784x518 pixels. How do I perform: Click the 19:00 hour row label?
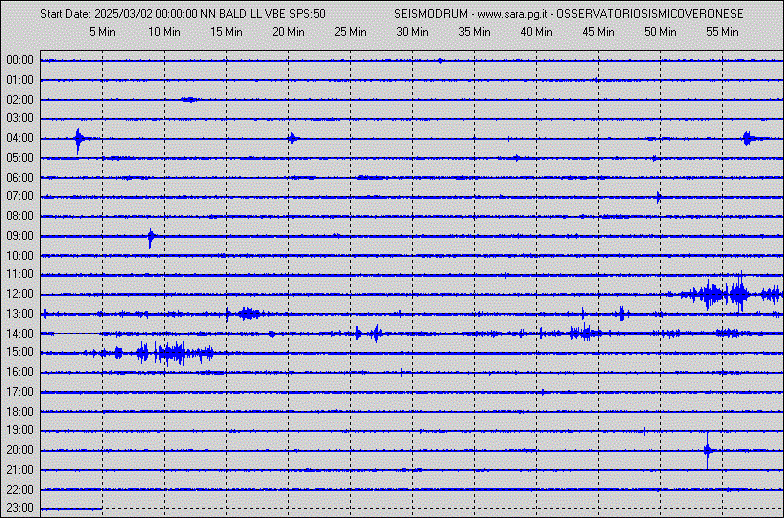[20, 430]
